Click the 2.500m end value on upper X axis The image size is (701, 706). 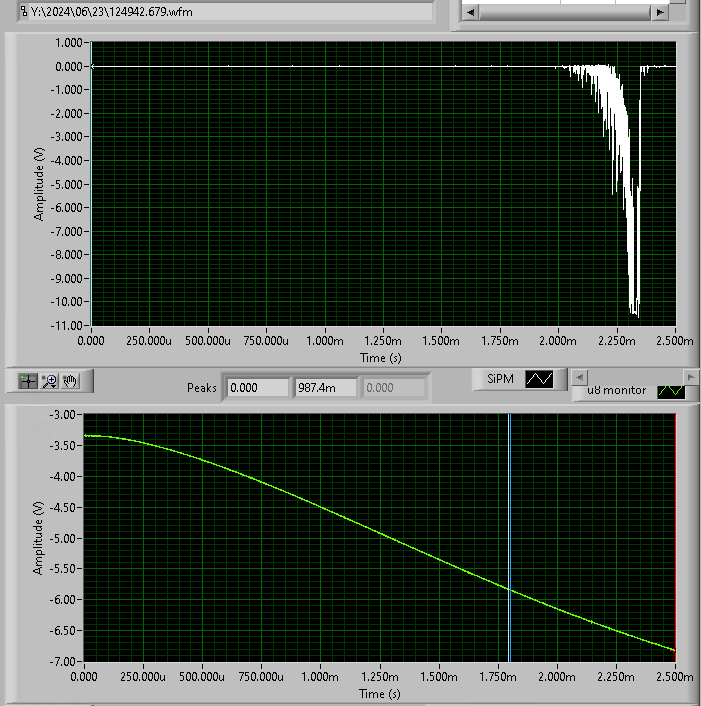(x=674, y=341)
